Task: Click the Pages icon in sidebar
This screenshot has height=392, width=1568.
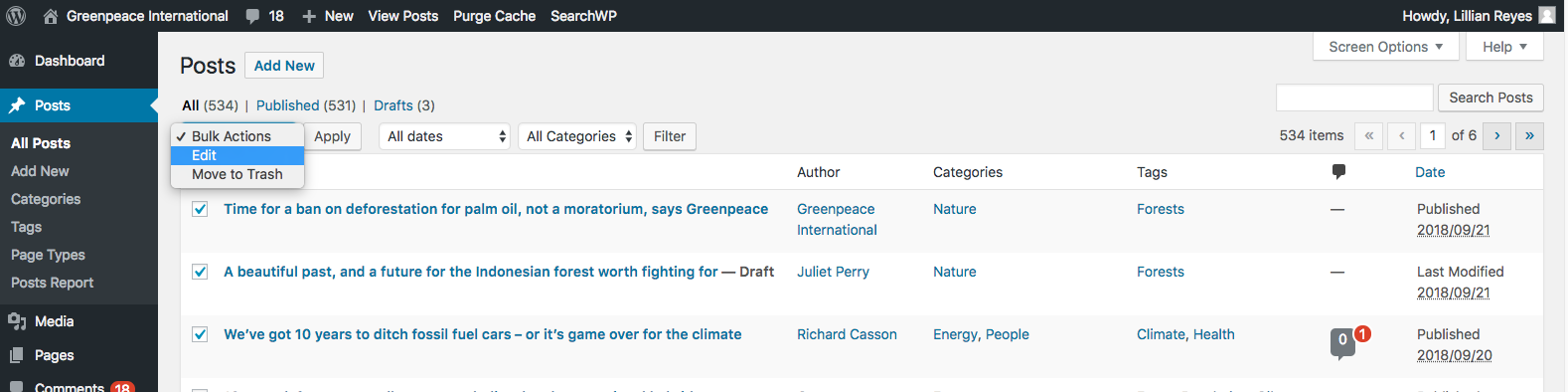Action: click(x=17, y=355)
